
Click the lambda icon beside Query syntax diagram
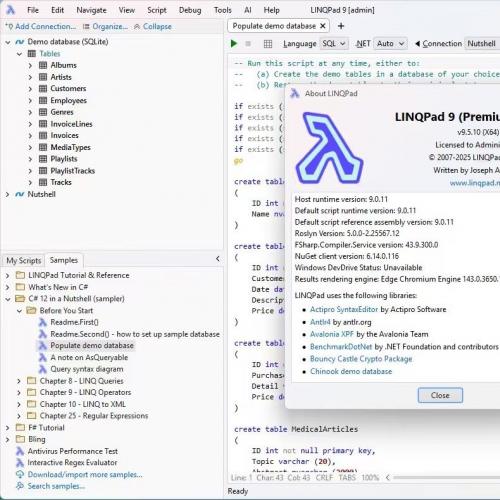(43, 369)
